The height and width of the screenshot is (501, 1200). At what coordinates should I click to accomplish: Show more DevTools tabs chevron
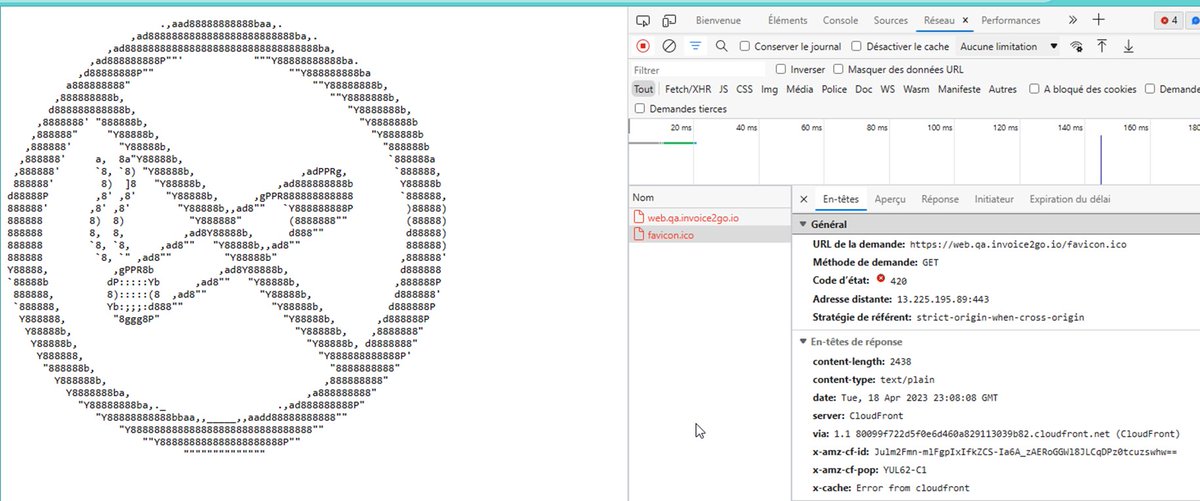[x=1073, y=20]
